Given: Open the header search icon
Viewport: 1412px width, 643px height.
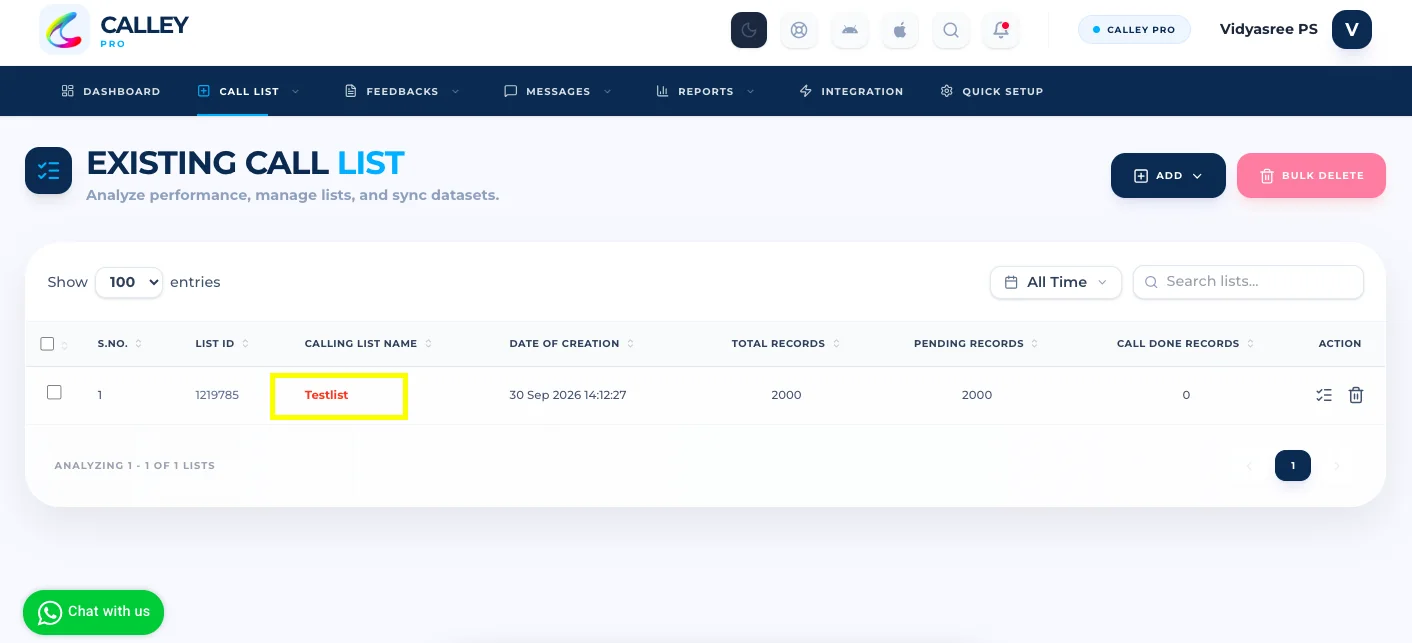Looking at the screenshot, I should coord(951,30).
